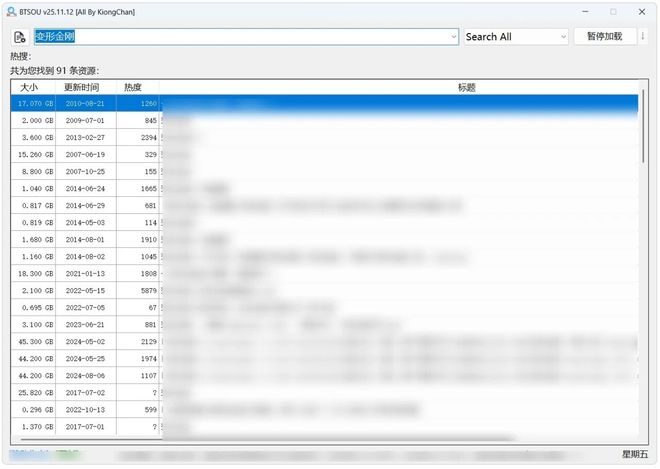Click the down-arrow sort icon at top right
This screenshot has height=469, width=660.
coord(640,37)
